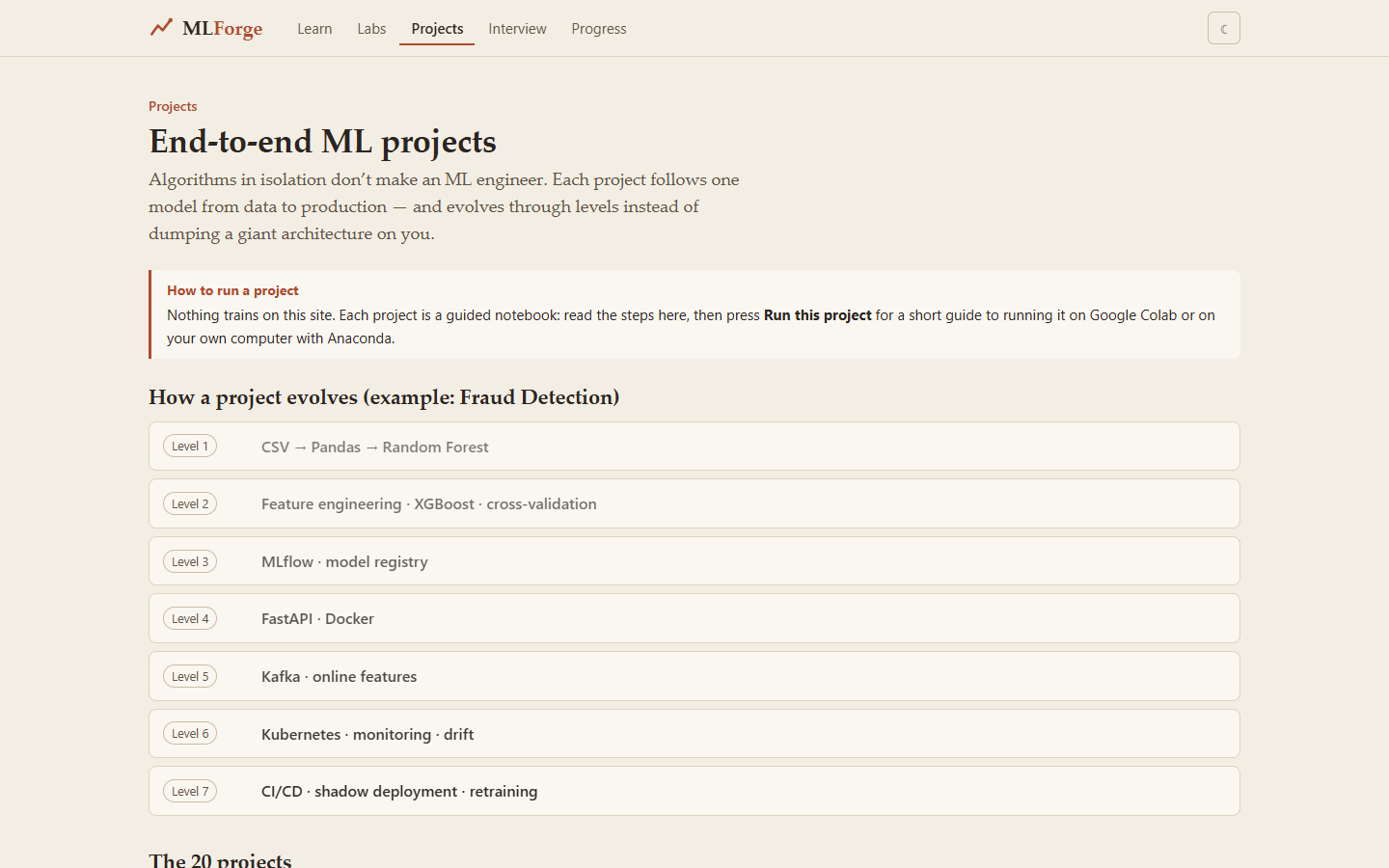Click CI/CD · shadow deployment · retraining text

399,791
